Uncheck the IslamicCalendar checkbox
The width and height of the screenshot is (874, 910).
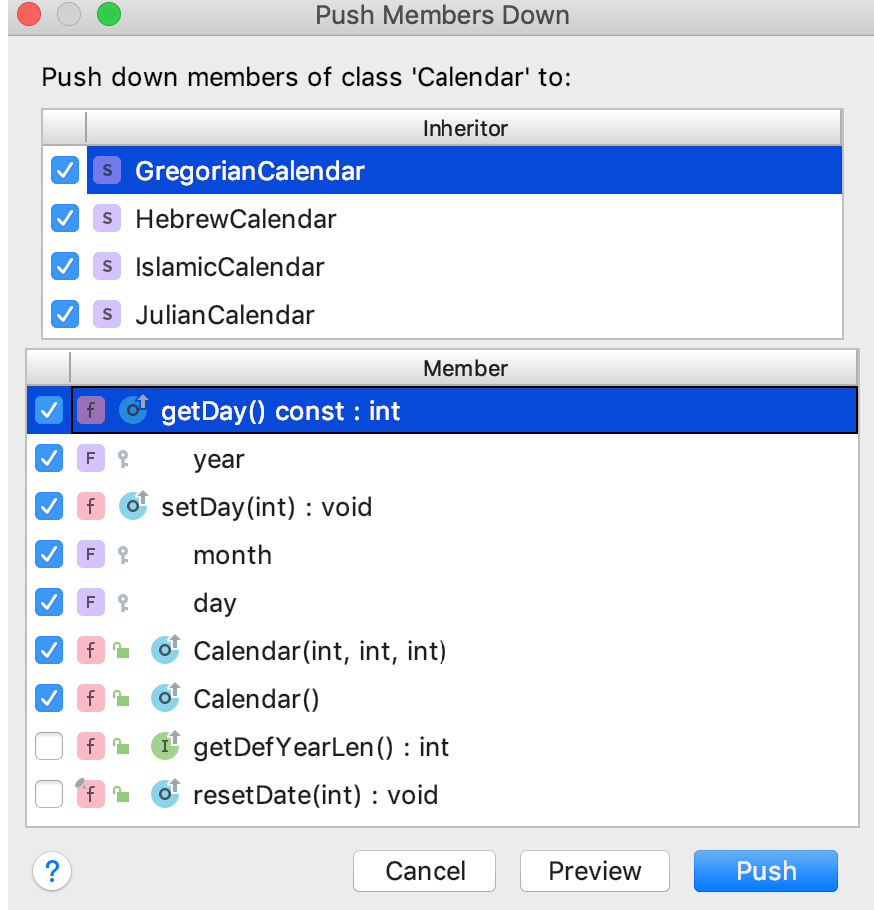pyautogui.click(x=64, y=266)
